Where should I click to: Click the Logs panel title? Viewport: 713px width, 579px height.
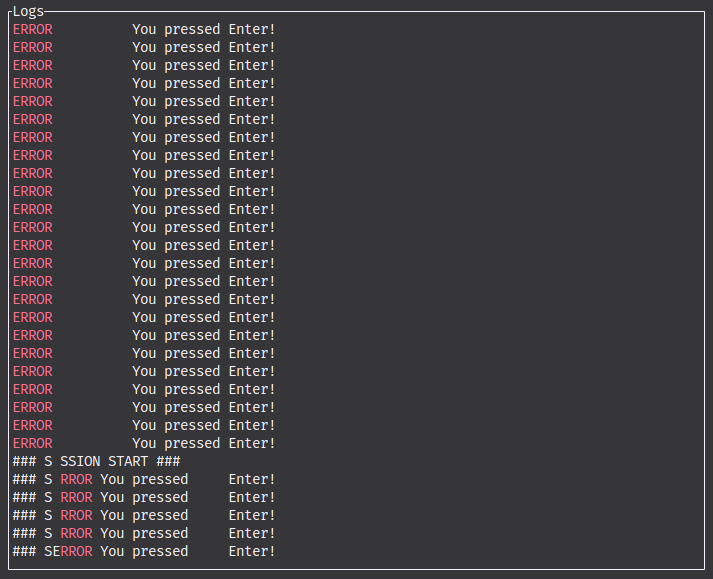[x=28, y=11]
